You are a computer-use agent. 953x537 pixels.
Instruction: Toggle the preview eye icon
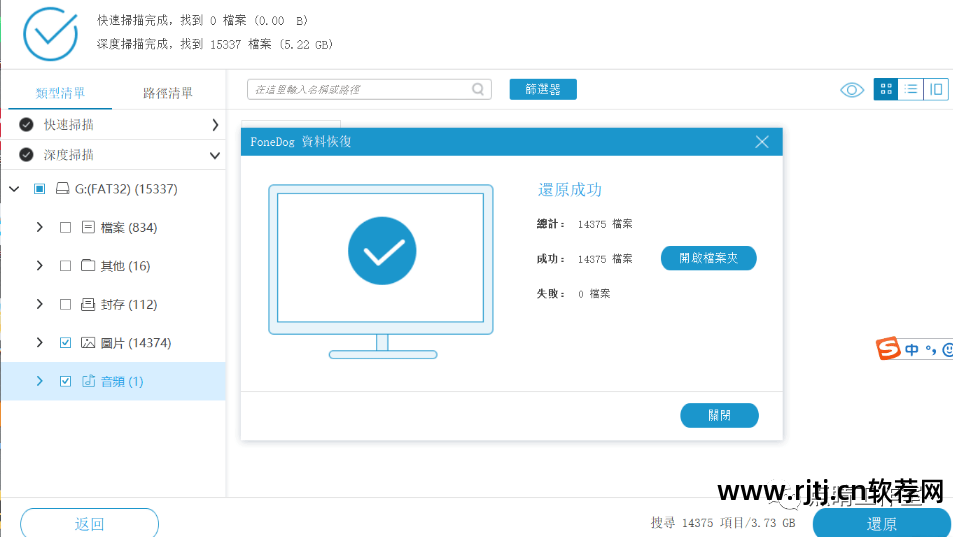pyautogui.click(x=852, y=90)
